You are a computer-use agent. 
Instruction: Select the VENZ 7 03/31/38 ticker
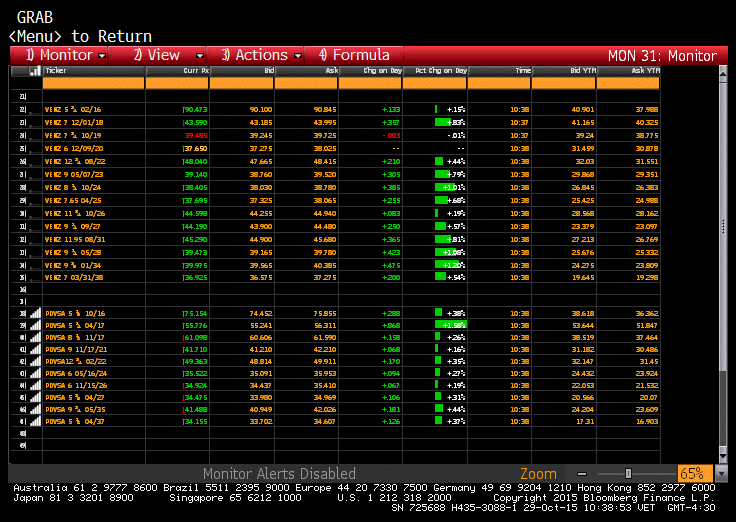74,277
